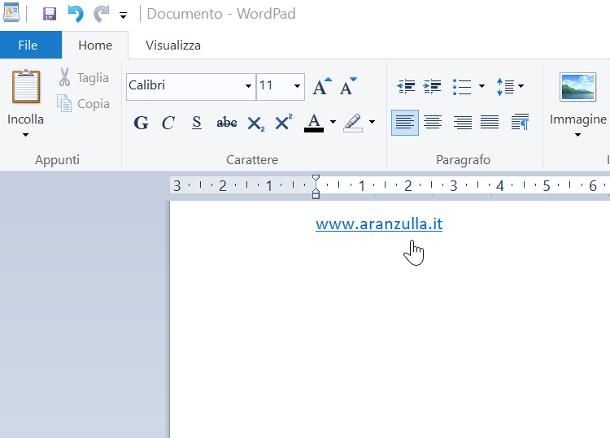Click the first-line indent marker on ruler
The height and width of the screenshot is (438, 610).
click(316, 179)
